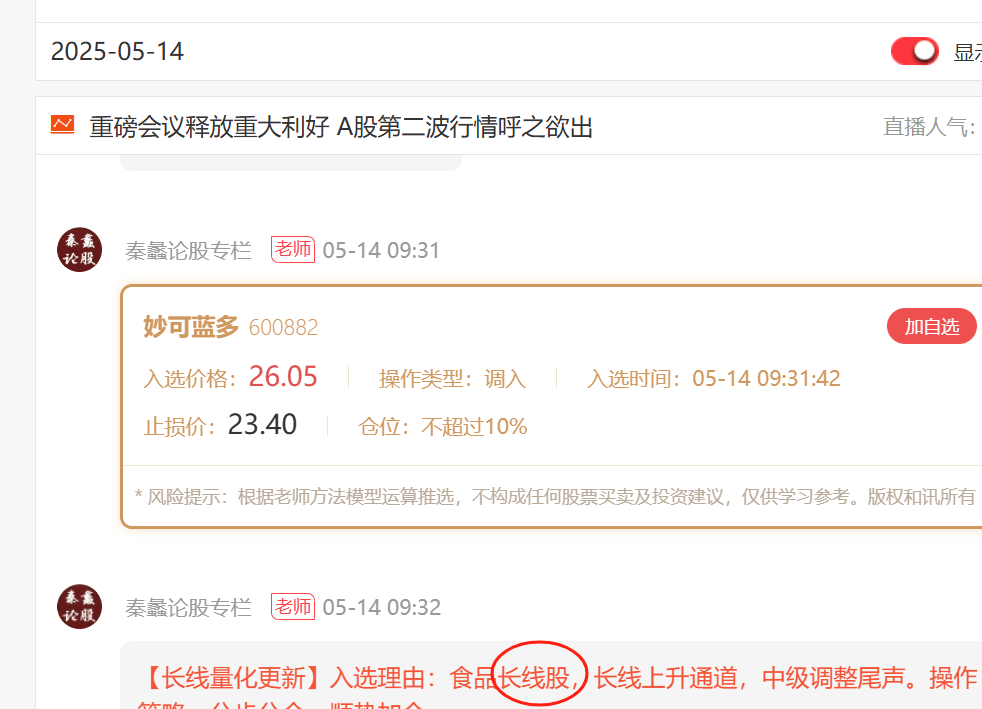Screen dimensions: 982x709
Task: Click 老师 badge on the 09:32 post
Action: (x=293, y=606)
